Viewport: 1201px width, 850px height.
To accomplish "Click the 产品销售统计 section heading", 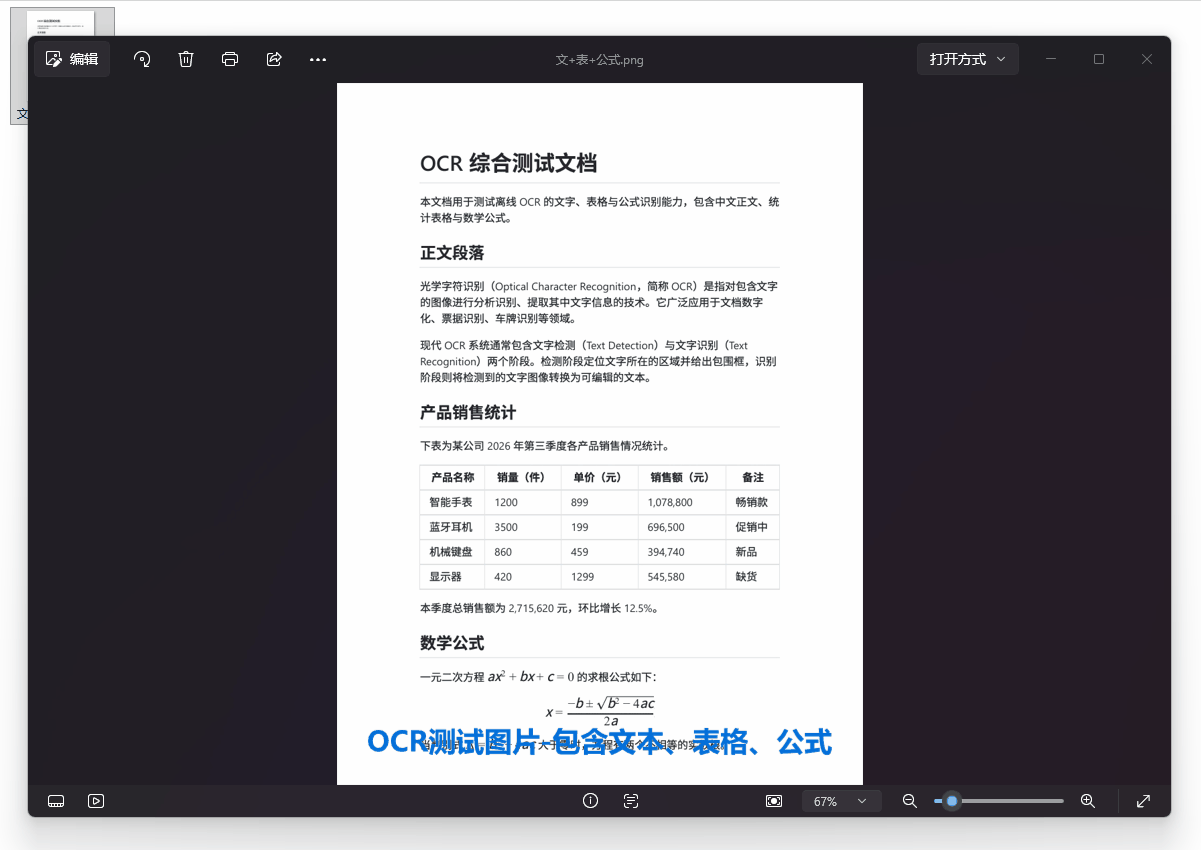I will click(468, 413).
